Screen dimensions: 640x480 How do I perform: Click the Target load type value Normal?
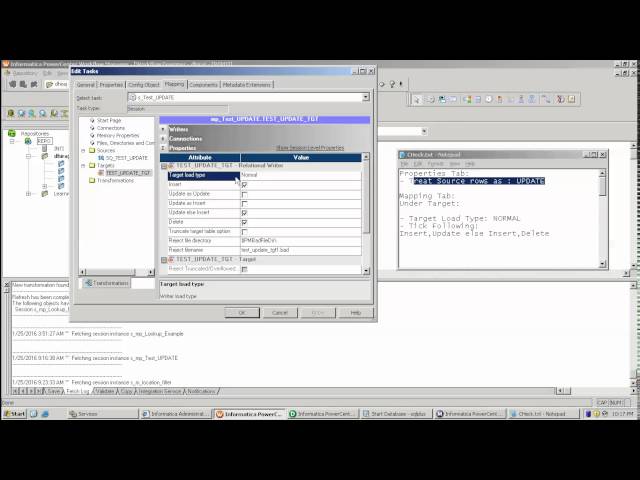pyautogui.click(x=301, y=175)
